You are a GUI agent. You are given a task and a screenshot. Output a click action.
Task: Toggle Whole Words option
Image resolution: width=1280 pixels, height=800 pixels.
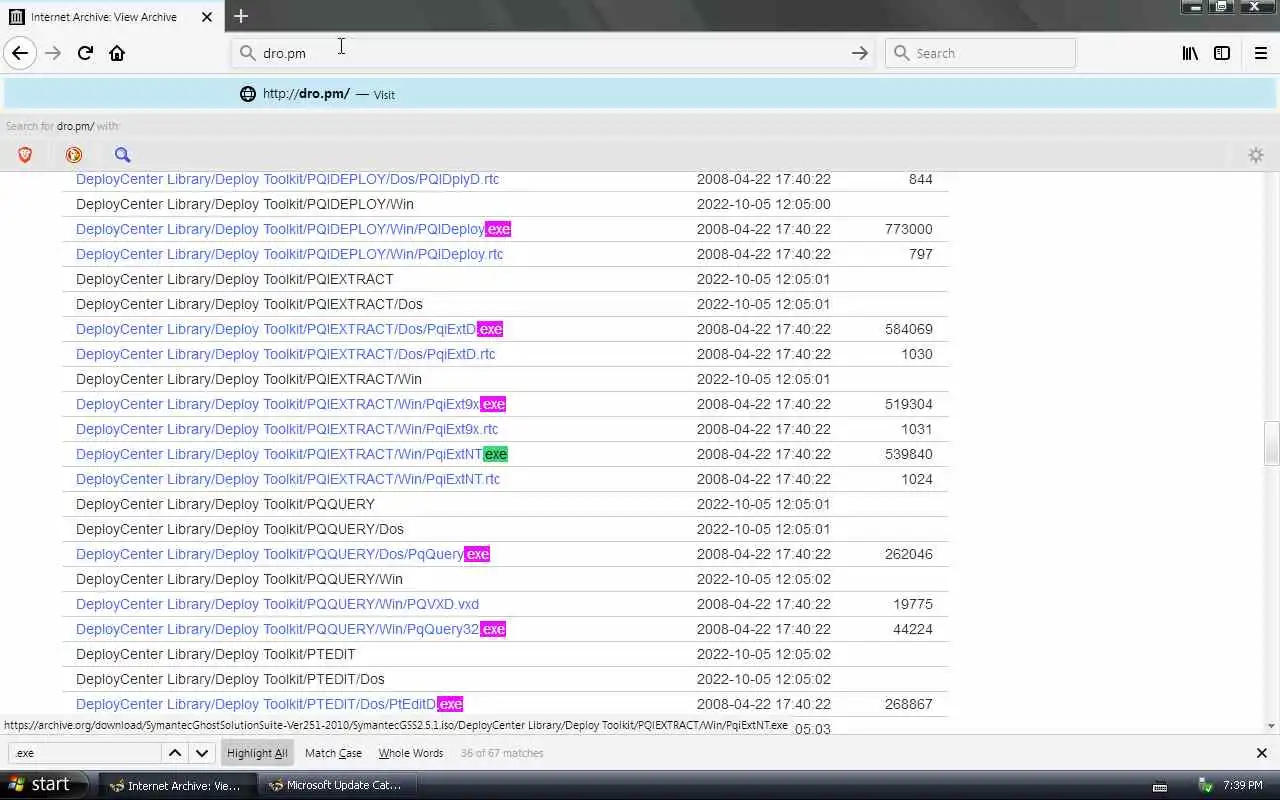411,753
